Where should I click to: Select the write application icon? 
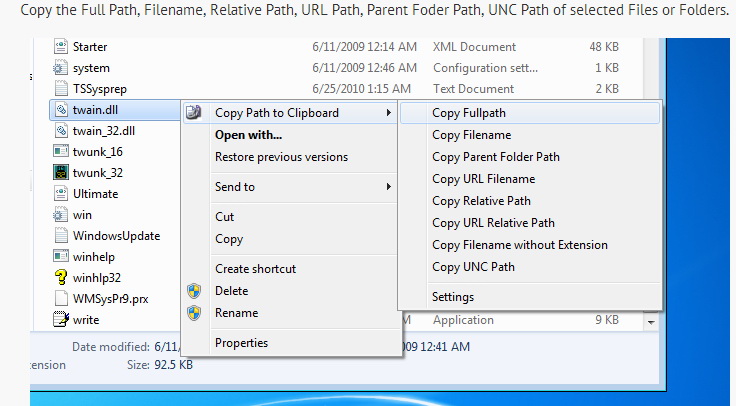[61, 320]
